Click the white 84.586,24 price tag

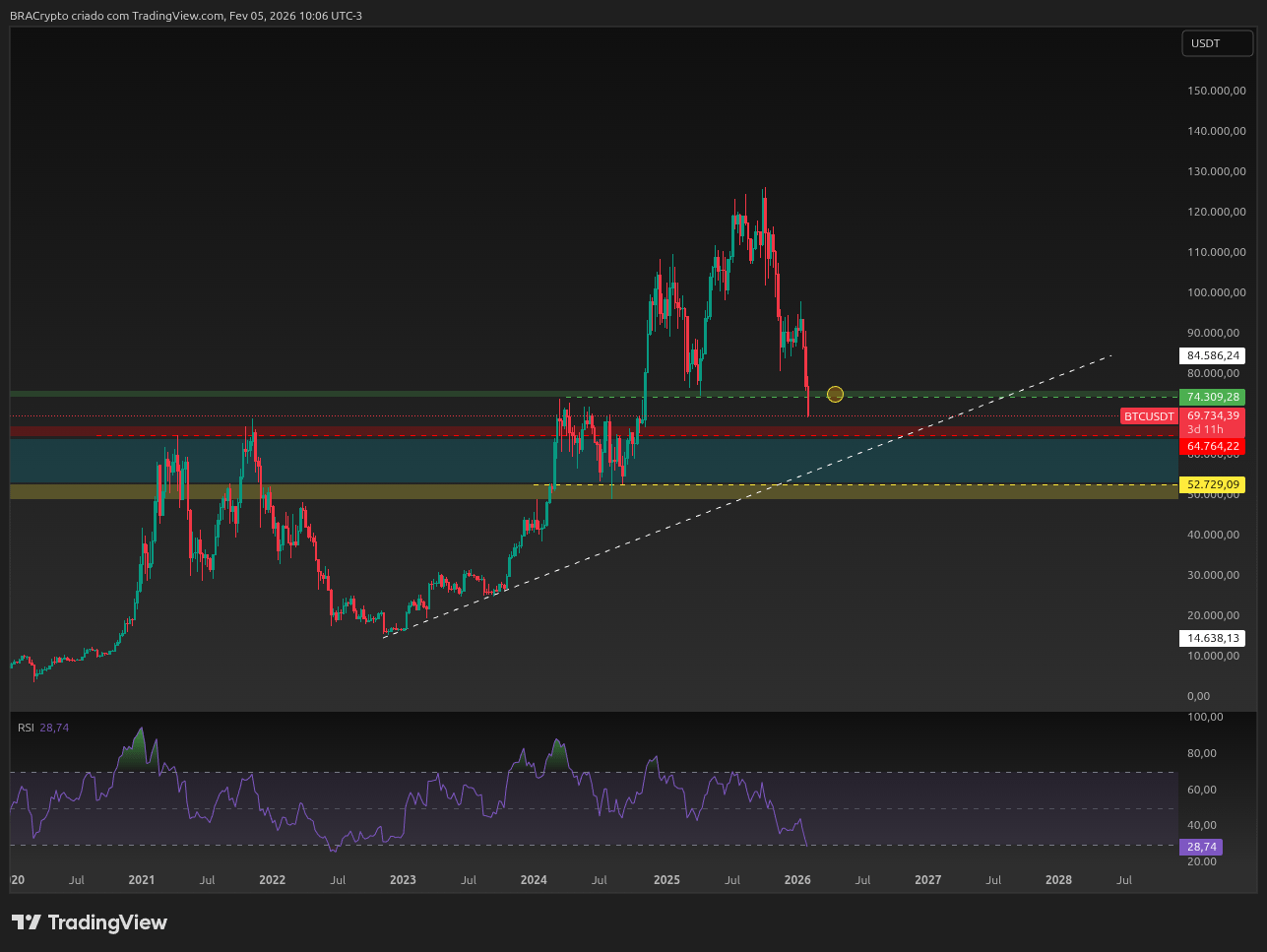click(x=1213, y=355)
